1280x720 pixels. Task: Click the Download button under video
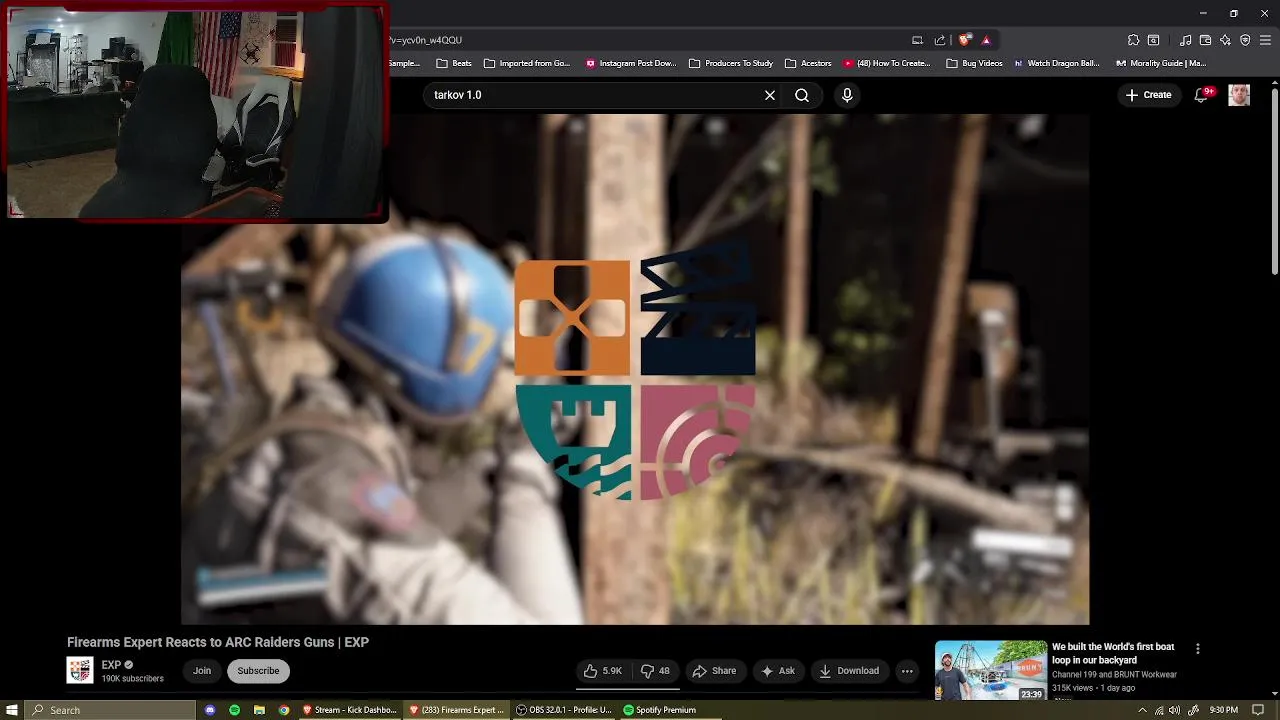pyautogui.click(x=849, y=671)
